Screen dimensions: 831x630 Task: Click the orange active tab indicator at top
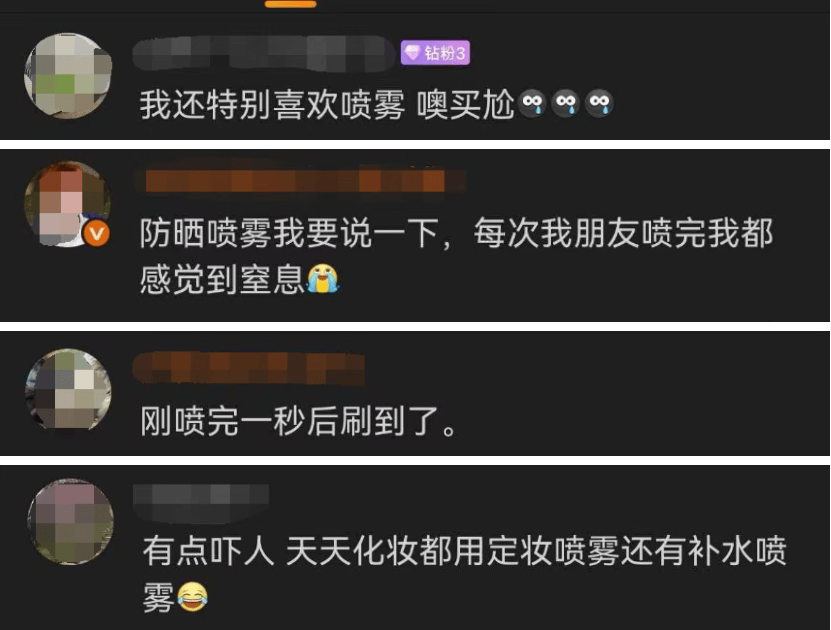coord(290,4)
